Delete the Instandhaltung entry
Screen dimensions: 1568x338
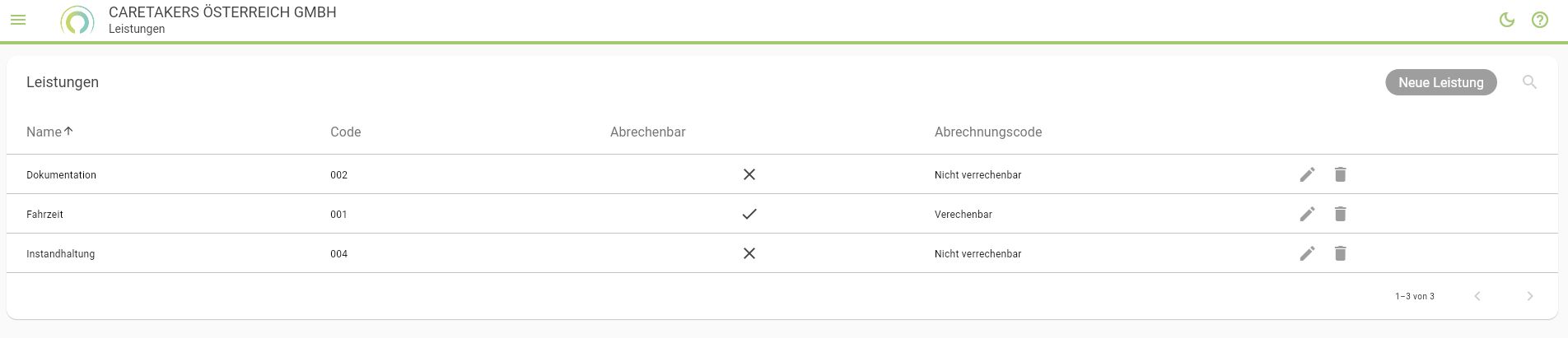(x=1340, y=253)
